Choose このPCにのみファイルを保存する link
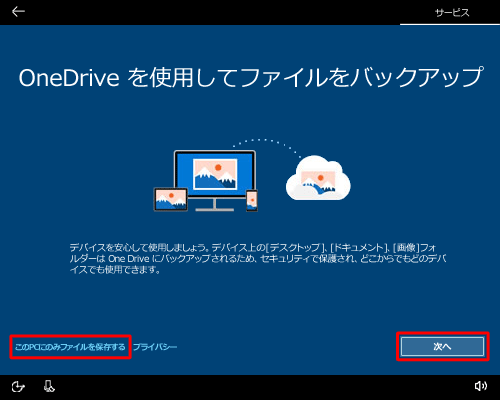This screenshot has width=500, height=400. [70, 347]
